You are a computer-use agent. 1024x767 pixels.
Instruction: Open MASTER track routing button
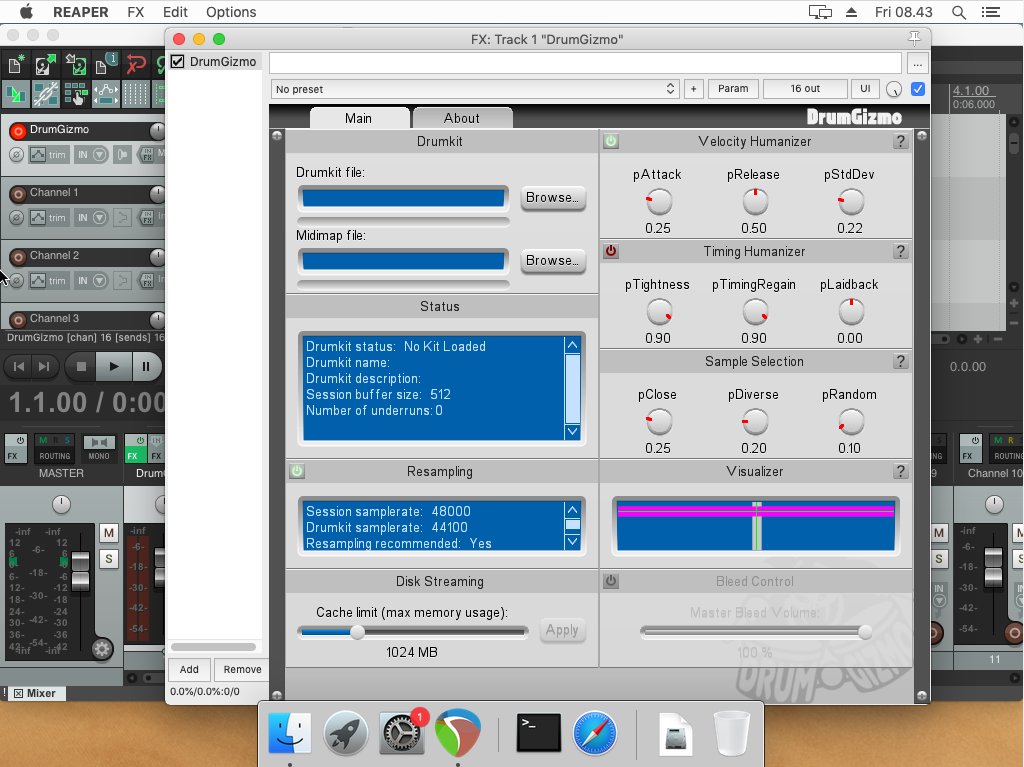point(55,448)
